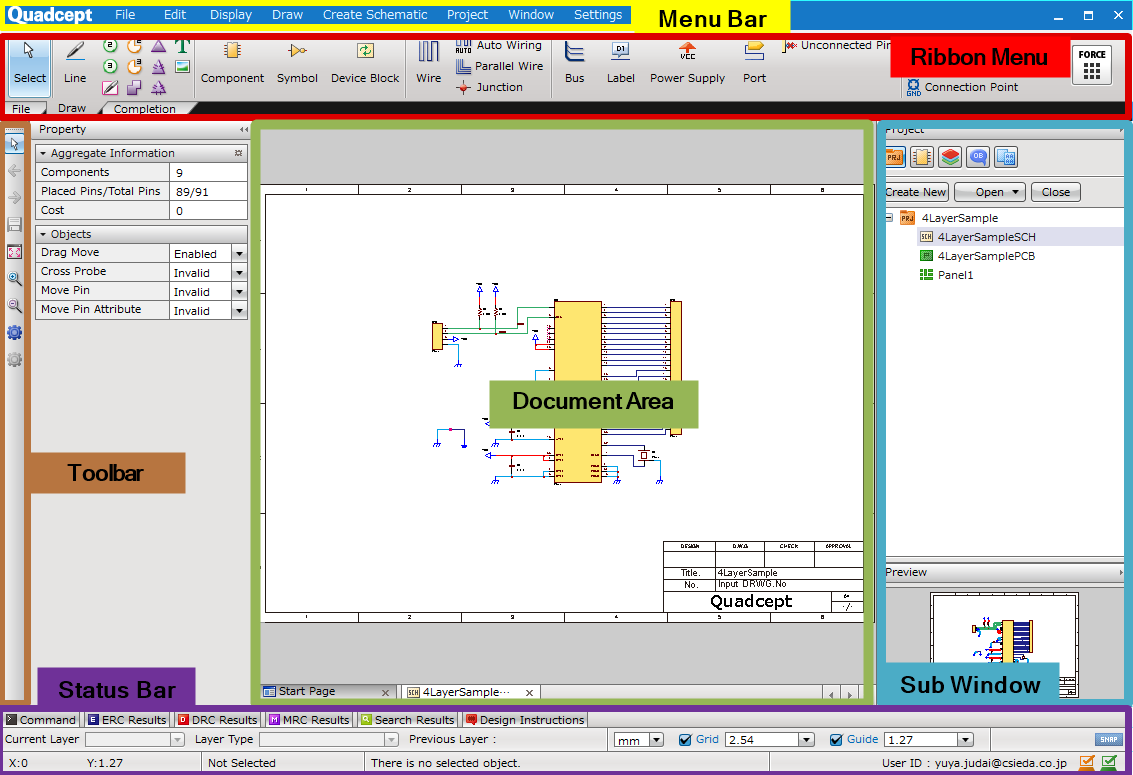Viewport: 1133px width, 775px height.
Task: Set Drag Move to Enabled in Property panel
Action: pos(237,252)
